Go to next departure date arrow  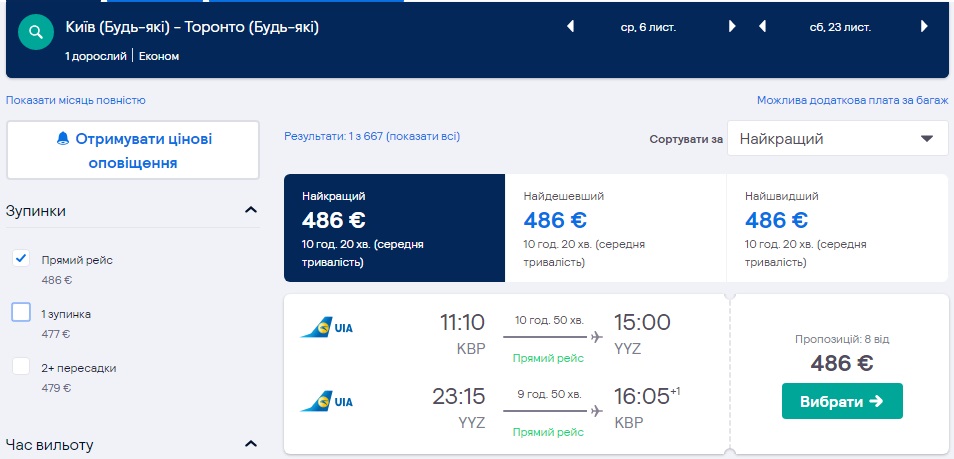pos(732,27)
